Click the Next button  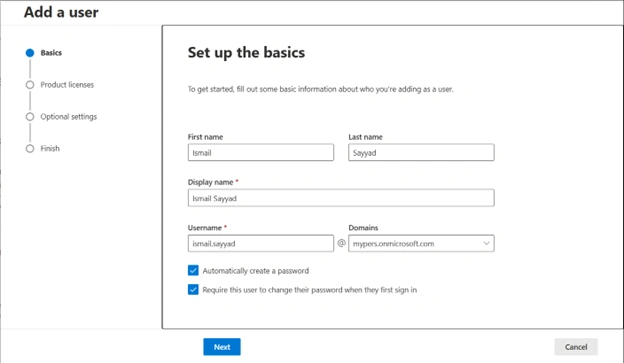click(222, 347)
